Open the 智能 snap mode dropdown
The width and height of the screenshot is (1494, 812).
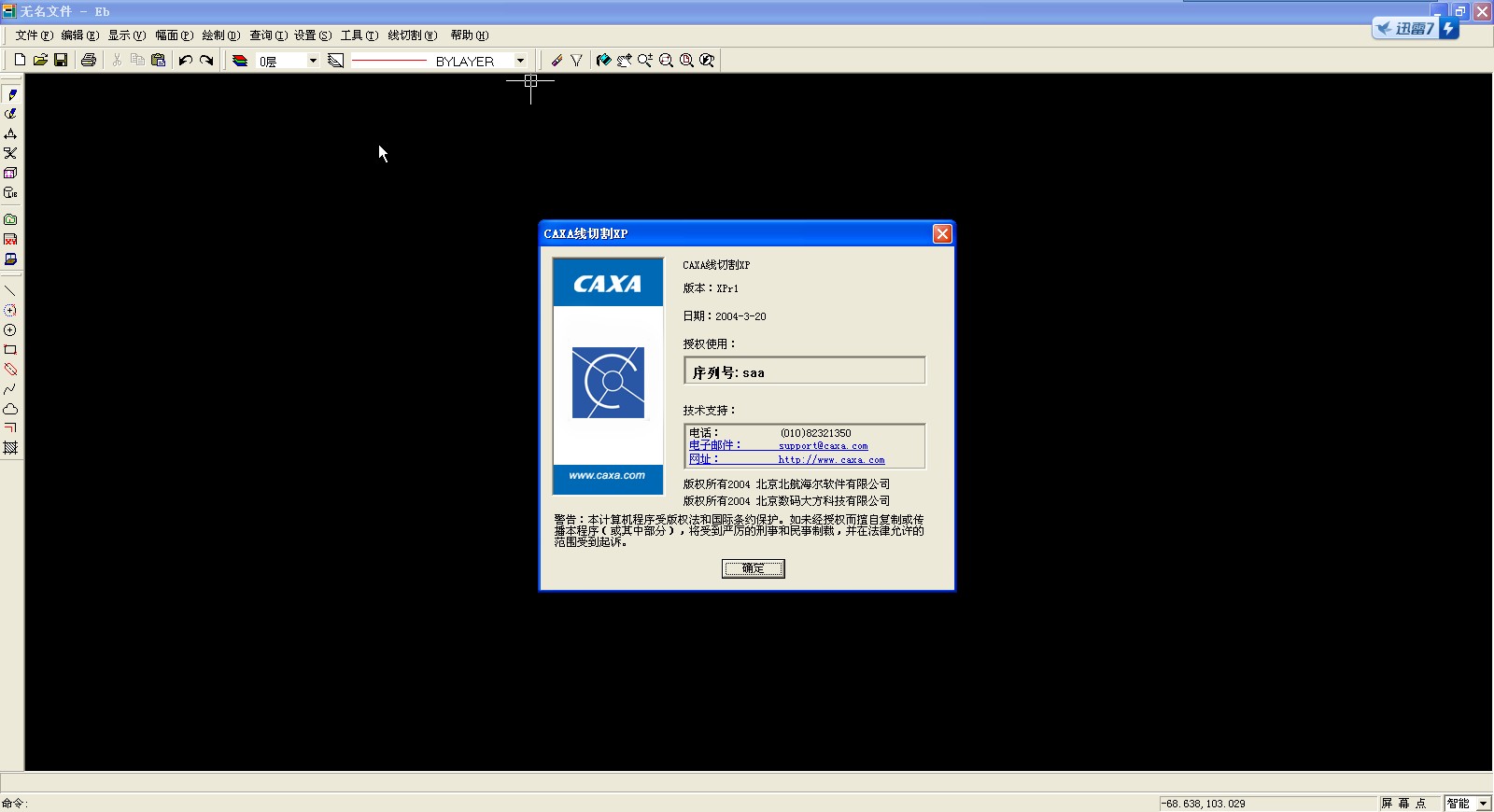(1483, 804)
